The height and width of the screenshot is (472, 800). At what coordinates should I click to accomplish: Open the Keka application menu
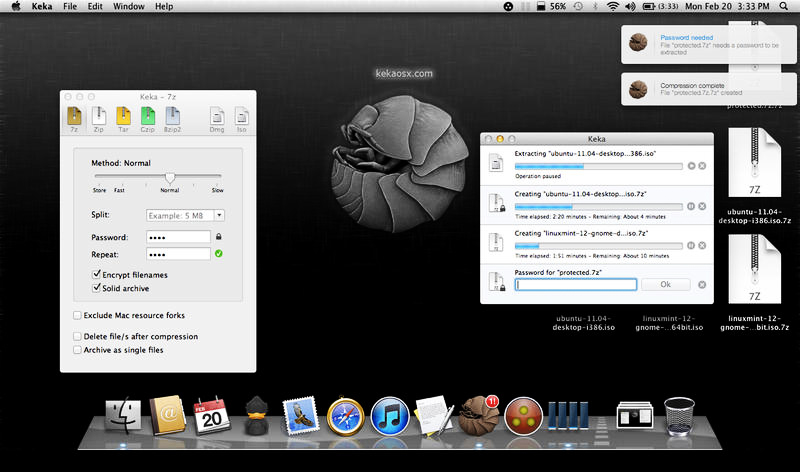coord(42,6)
